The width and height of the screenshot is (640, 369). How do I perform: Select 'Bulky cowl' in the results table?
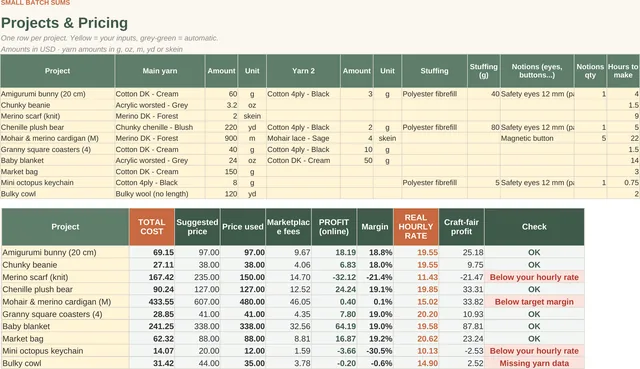point(65,363)
